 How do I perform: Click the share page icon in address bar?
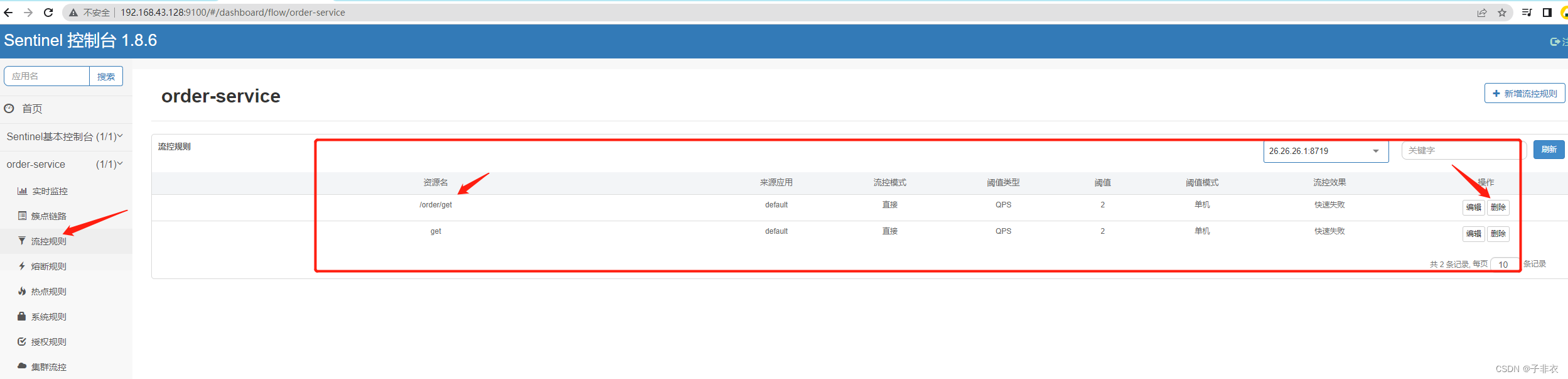[x=1482, y=13]
